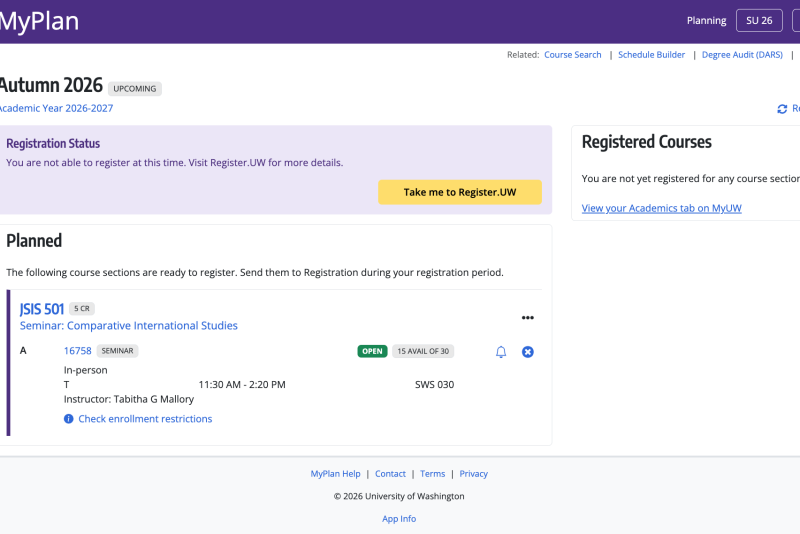Open Seminar: Comparative International Studies title
The height and width of the screenshot is (534, 800).
point(129,325)
